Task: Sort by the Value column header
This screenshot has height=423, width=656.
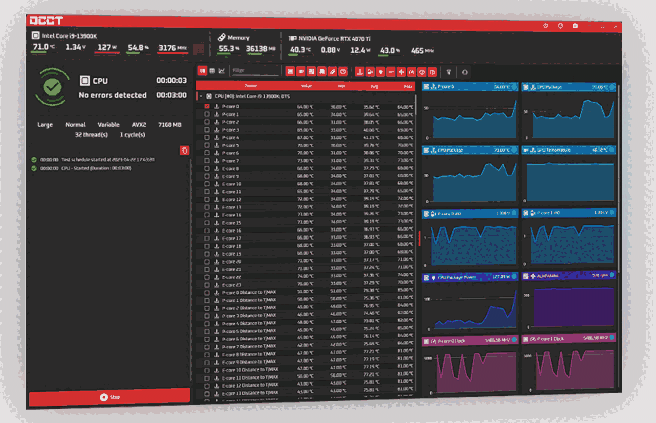Action: point(306,86)
